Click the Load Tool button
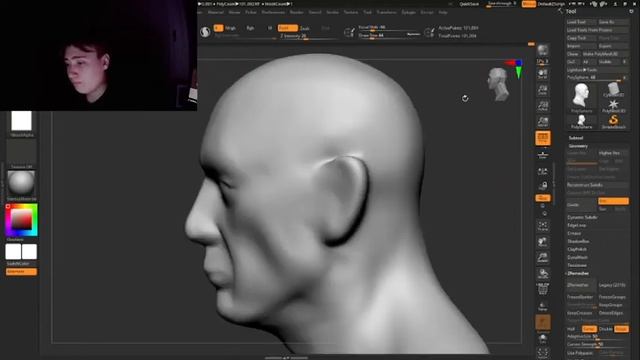The width and height of the screenshot is (640, 360). coord(581,22)
